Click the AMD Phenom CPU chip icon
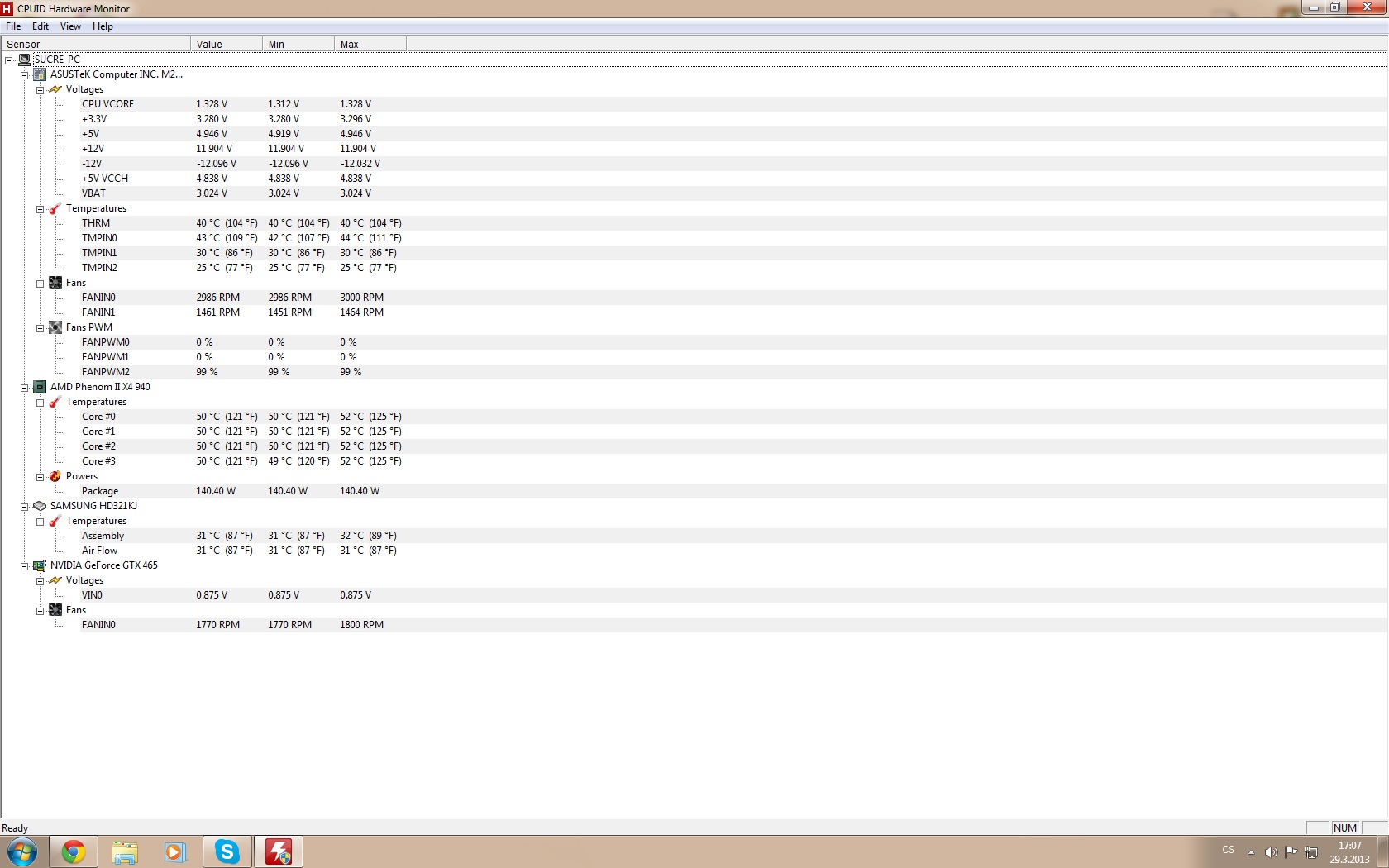Image resolution: width=1389 pixels, height=868 pixels. [x=40, y=387]
